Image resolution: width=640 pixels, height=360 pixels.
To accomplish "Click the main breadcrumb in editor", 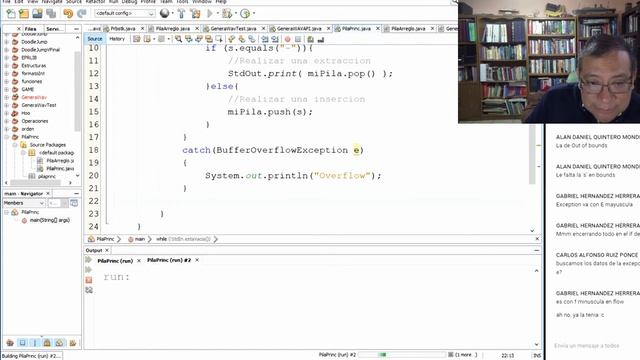I will [140, 239].
